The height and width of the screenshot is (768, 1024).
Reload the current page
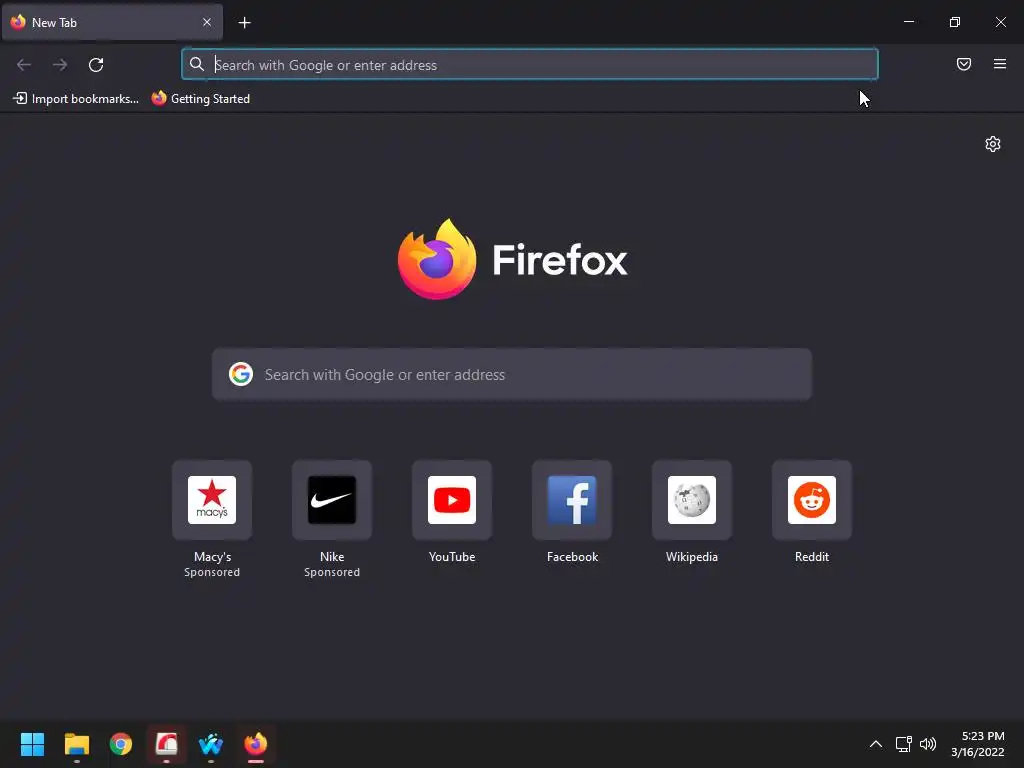coord(96,65)
